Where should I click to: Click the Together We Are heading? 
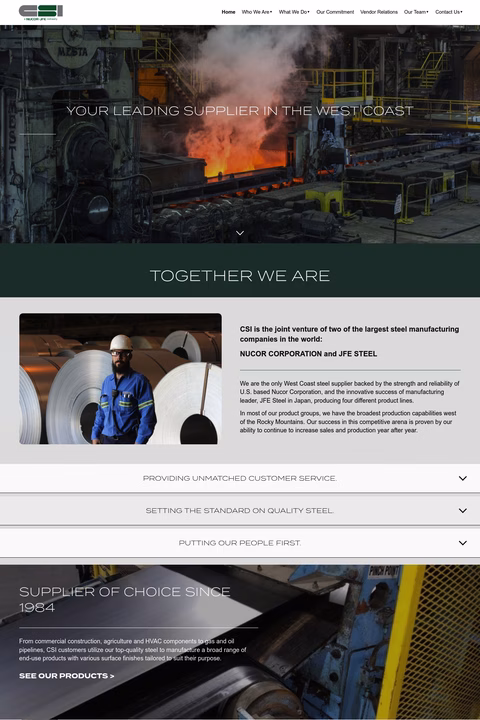tap(240, 276)
